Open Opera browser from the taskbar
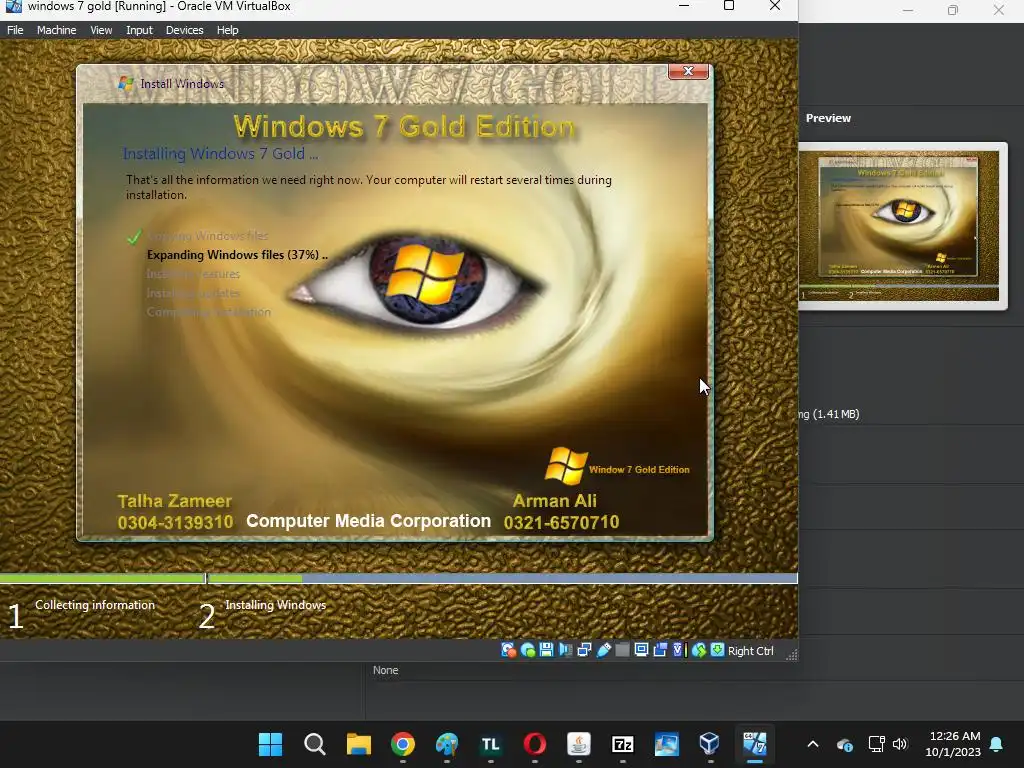This screenshot has width=1024, height=768. pyautogui.click(x=535, y=744)
